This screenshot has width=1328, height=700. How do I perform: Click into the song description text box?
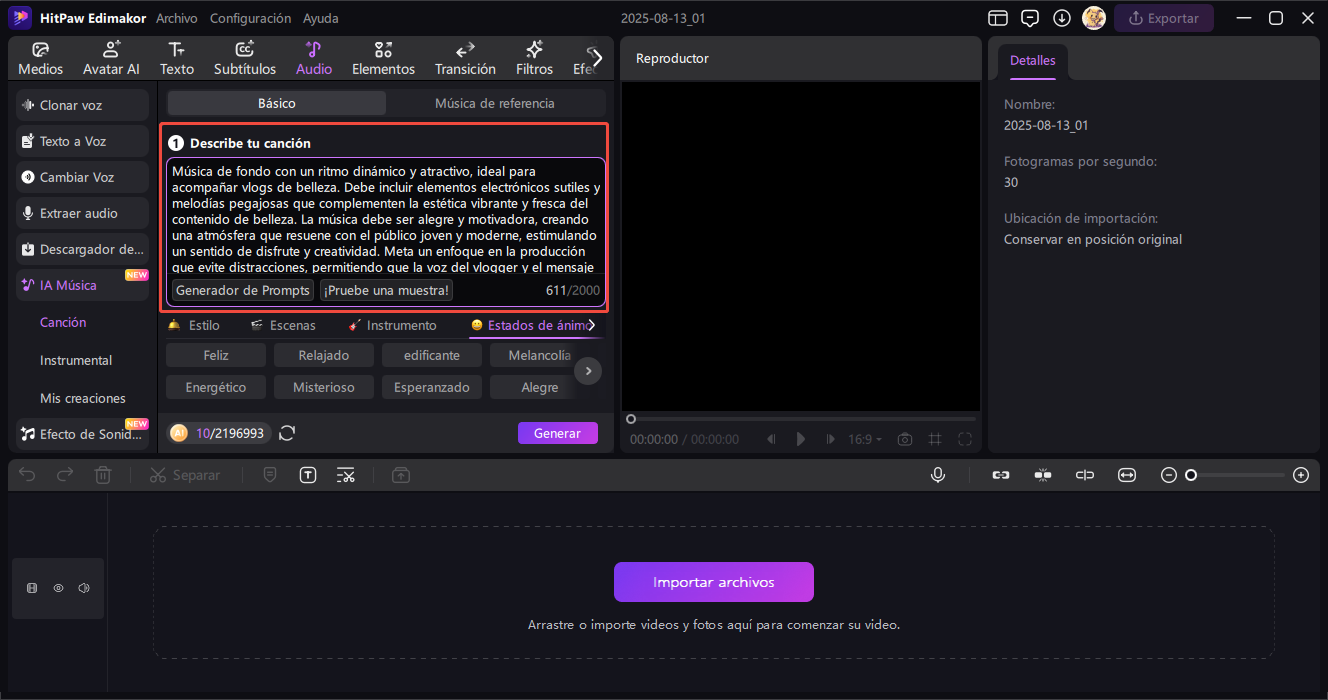click(x=386, y=218)
